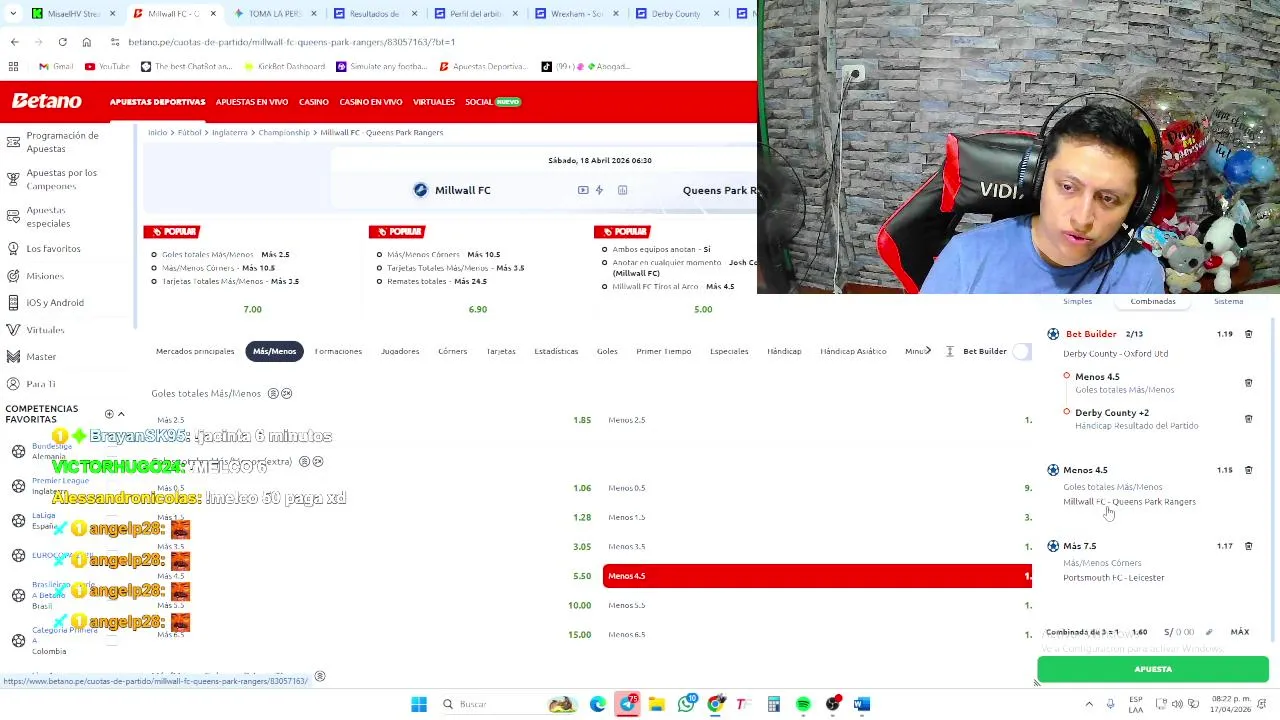This screenshot has width=1280, height=720.
Task: Open File Explorer from the taskbar
Action: pyautogui.click(x=657, y=704)
